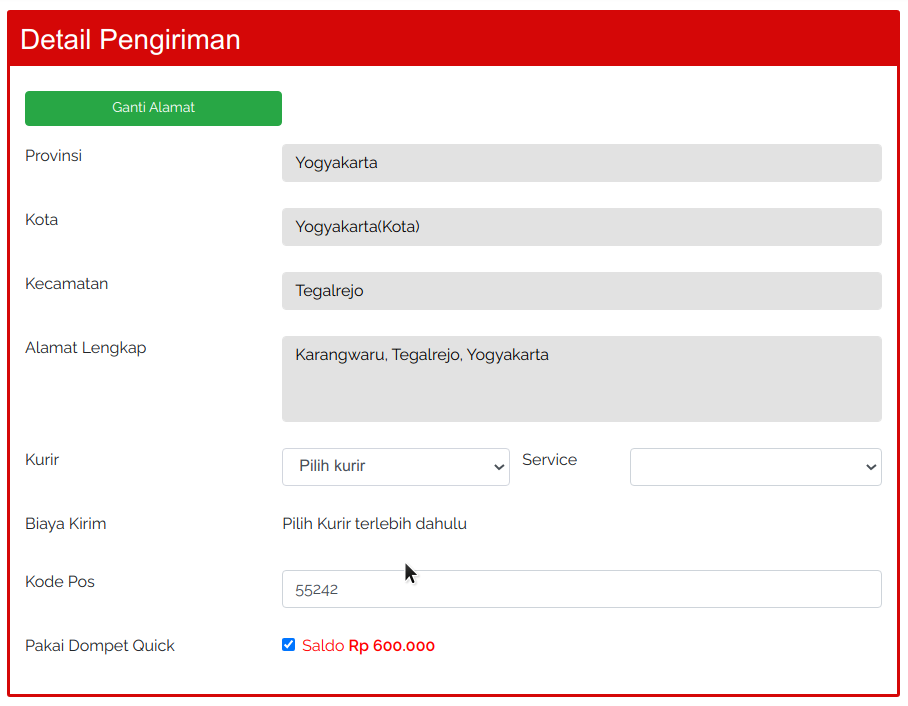Click inside the Kode Pos field
908x706 pixels.
point(580,589)
